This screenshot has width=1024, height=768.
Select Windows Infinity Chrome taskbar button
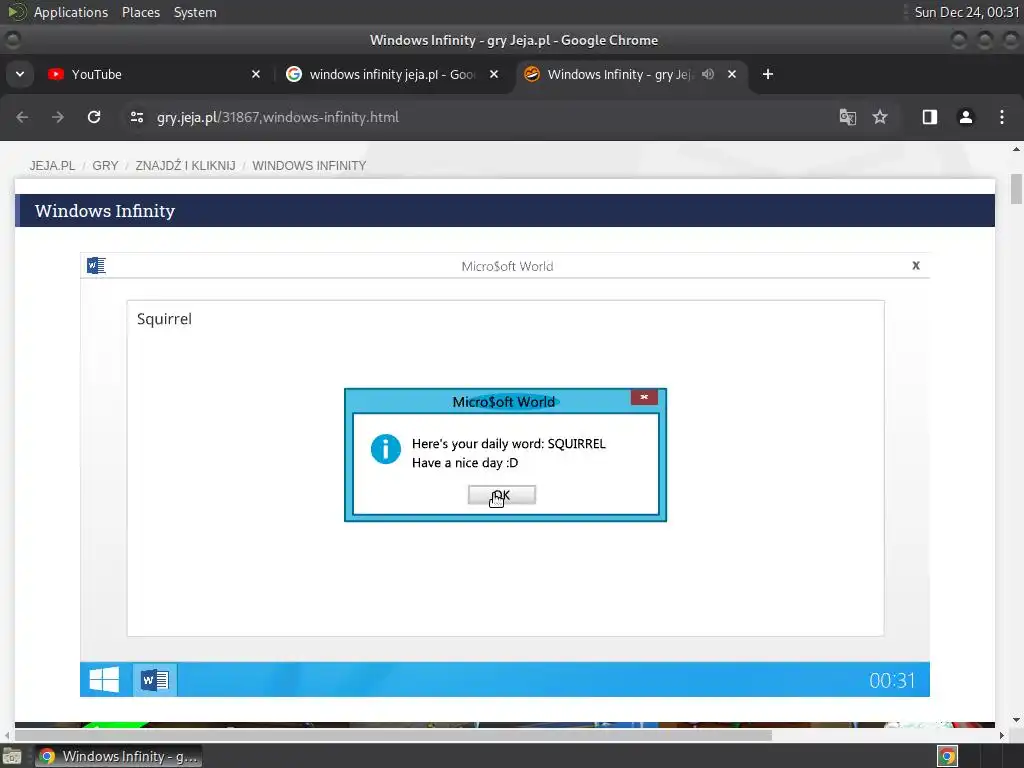[118, 756]
